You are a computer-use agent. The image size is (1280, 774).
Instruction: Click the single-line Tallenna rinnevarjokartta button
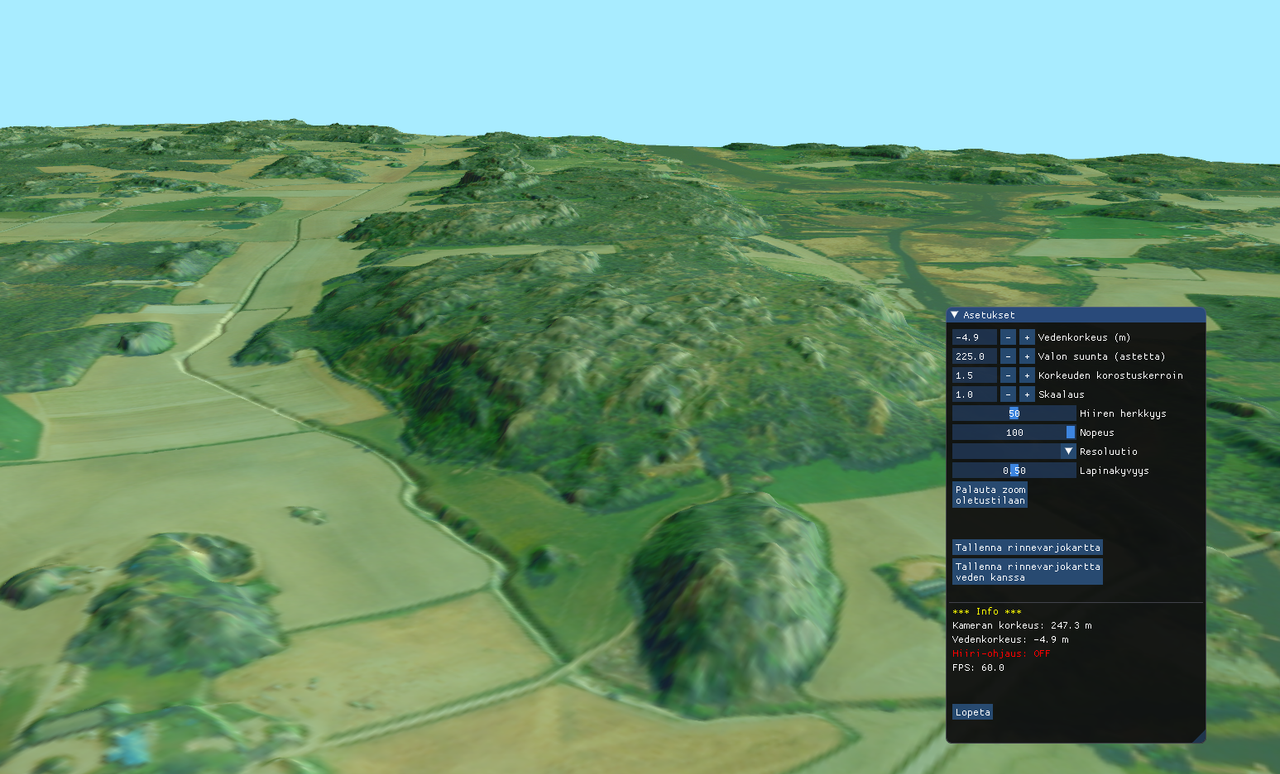click(x=1027, y=547)
